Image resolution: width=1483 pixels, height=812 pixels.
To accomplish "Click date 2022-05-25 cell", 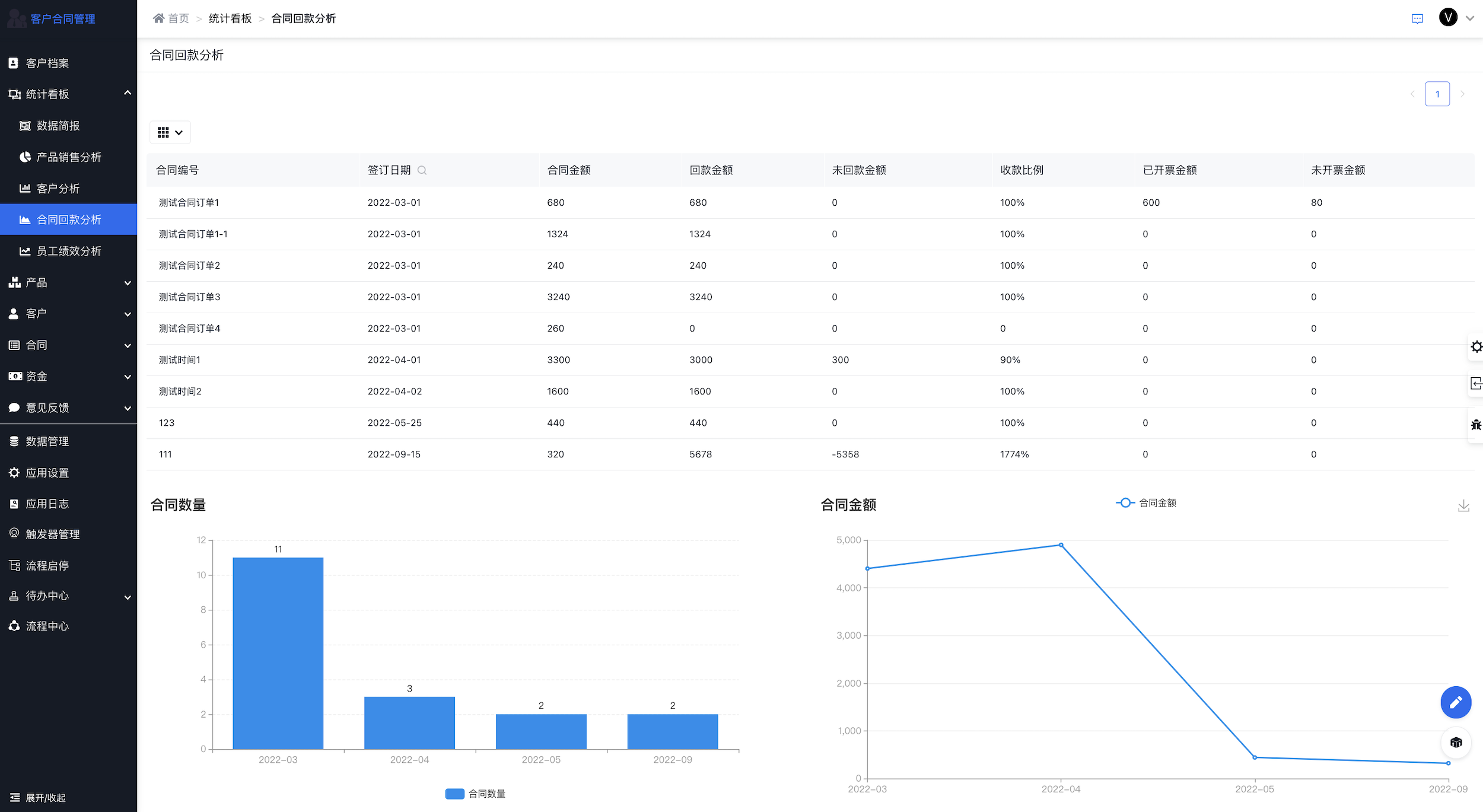I will 394,422.
